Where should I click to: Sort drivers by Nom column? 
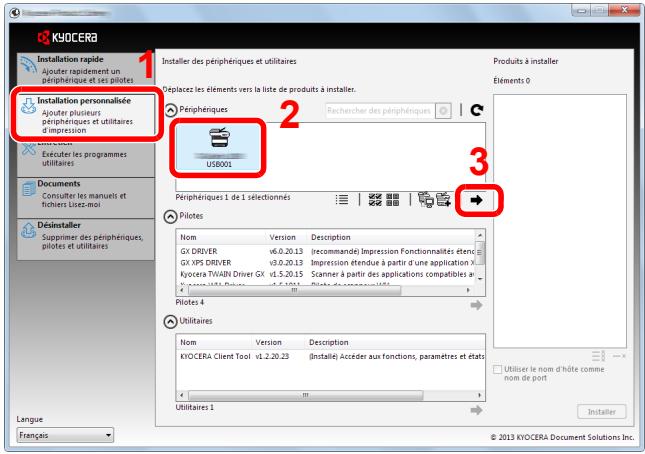tap(222, 237)
